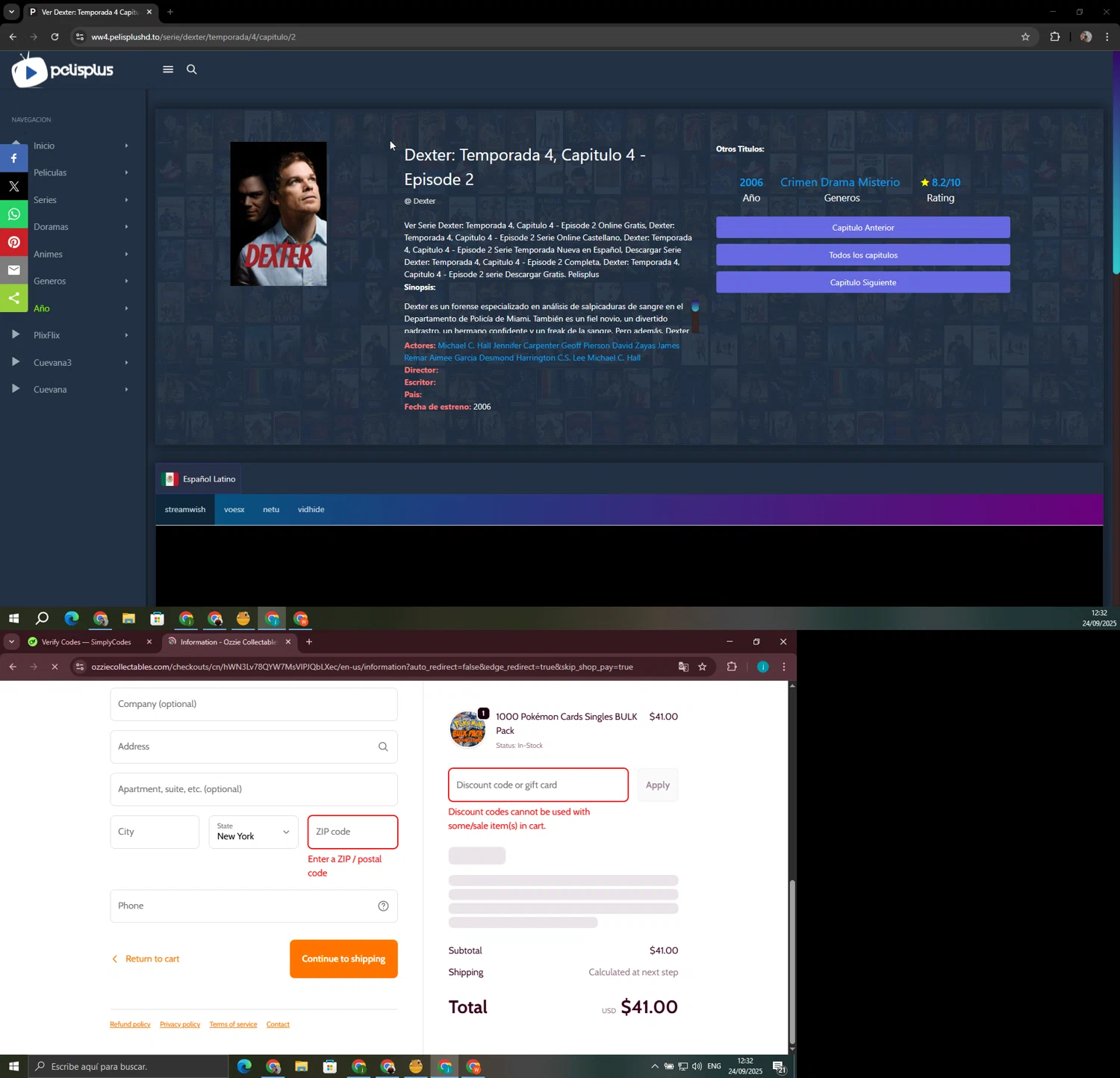Click the Pokémon bulk pack product thumbnail
Viewport: 1120px width, 1078px height.
pyautogui.click(x=467, y=729)
